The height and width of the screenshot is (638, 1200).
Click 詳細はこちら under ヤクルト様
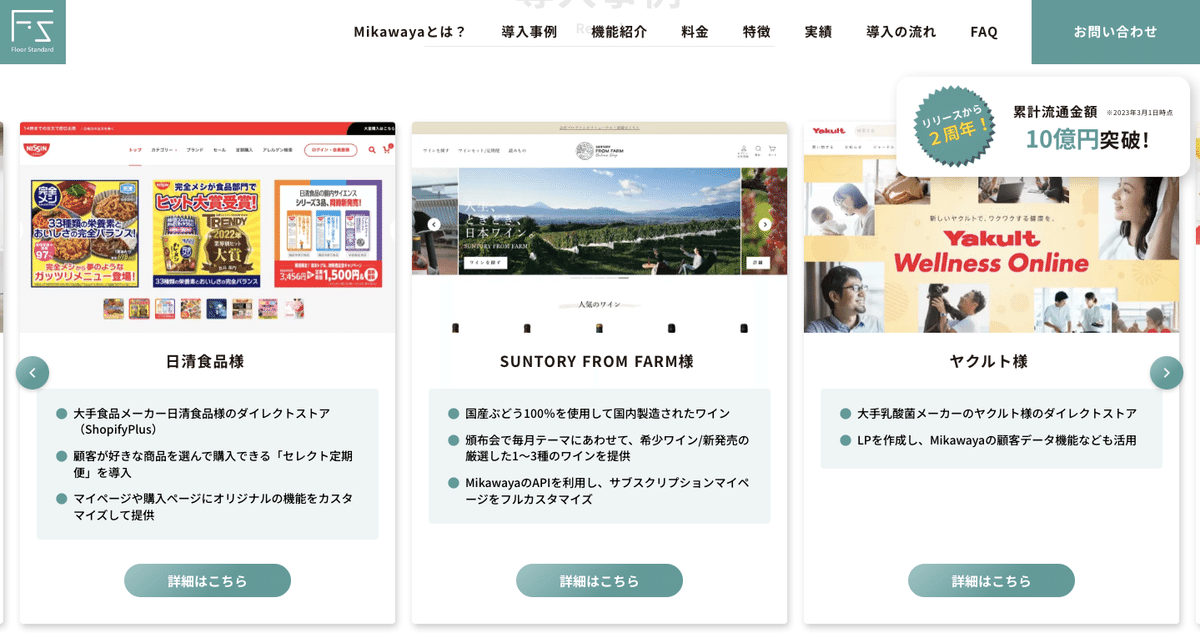click(x=991, y=580)
